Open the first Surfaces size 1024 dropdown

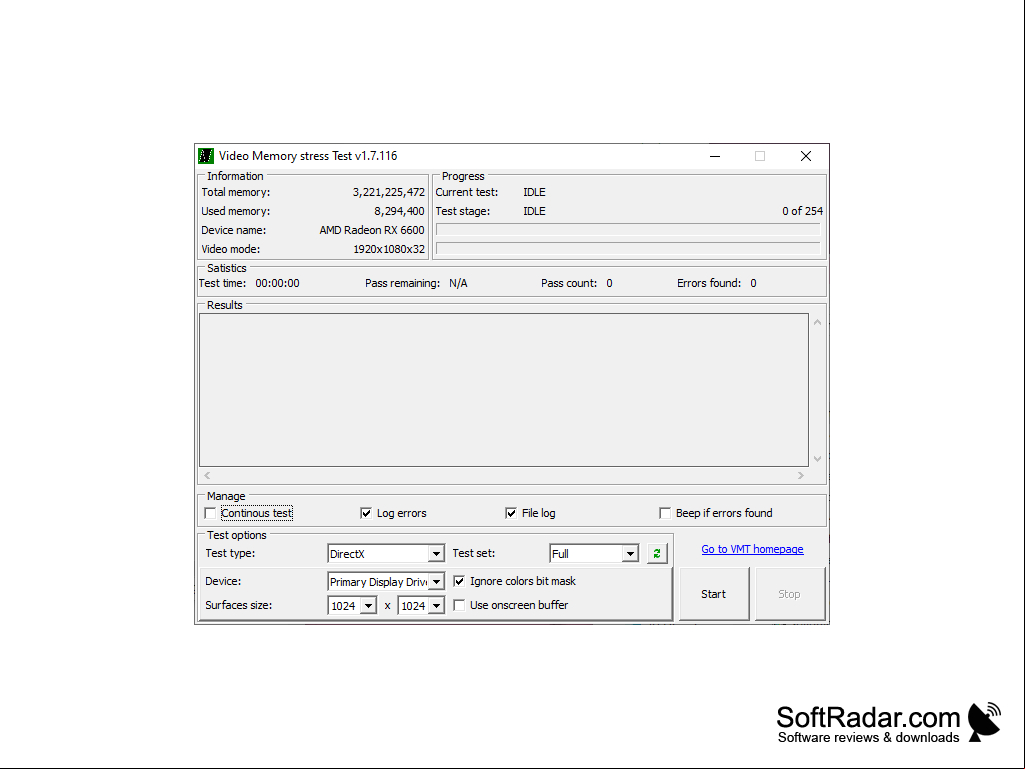tap(352, 606)
